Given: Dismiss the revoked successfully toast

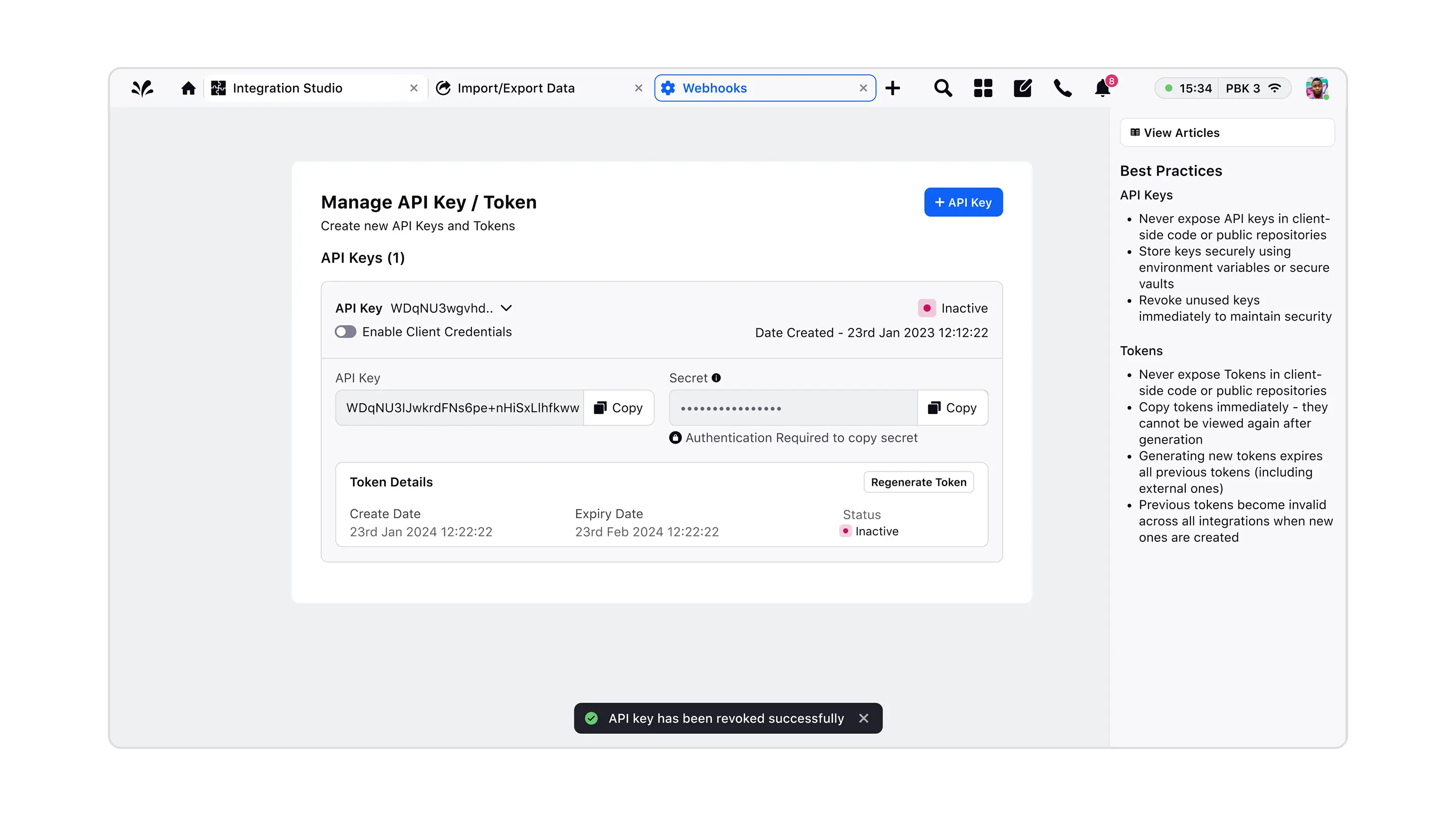Looking at the screenshot, I should click(864, 718).
